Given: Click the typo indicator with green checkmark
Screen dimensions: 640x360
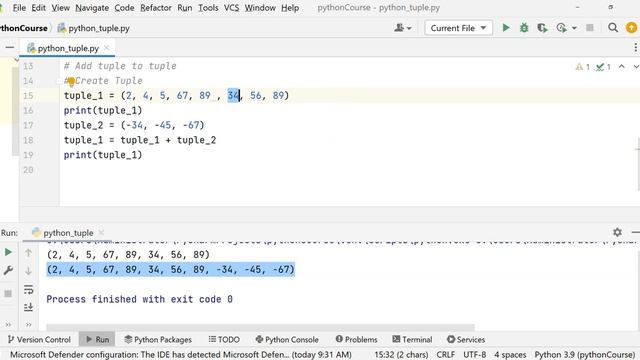Looking at the screenshot, I should (603, 67).
